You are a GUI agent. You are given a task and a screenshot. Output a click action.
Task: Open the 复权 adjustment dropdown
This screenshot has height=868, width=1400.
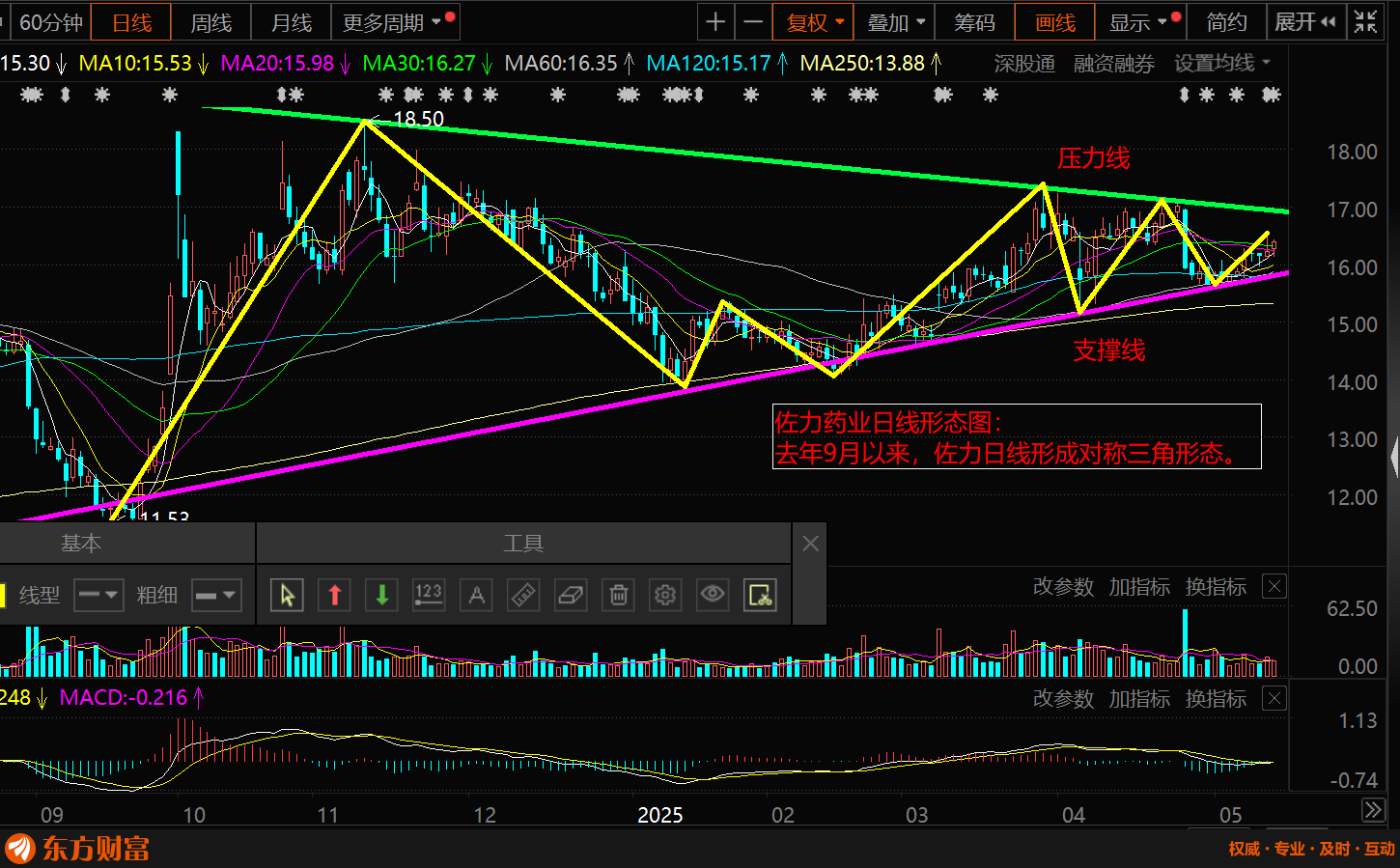click(x=814, y=21)
